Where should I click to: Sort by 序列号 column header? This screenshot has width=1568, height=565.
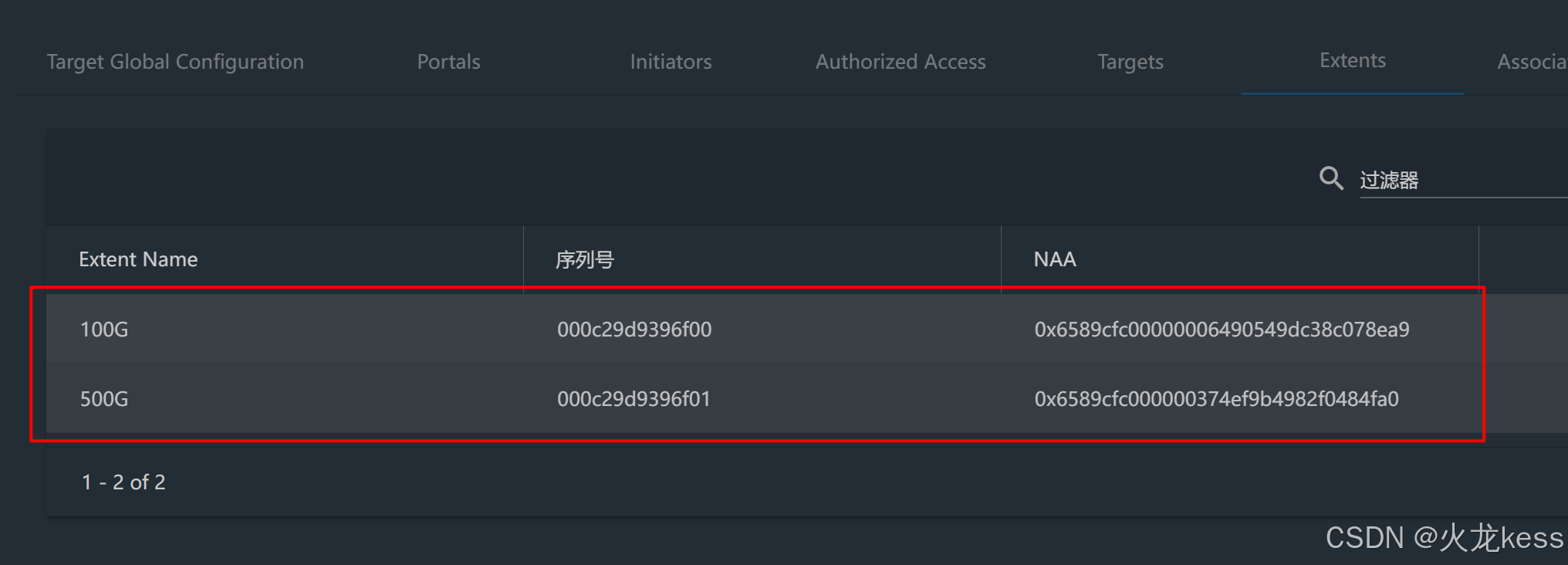pyautogui.click(x=585, y=259)
